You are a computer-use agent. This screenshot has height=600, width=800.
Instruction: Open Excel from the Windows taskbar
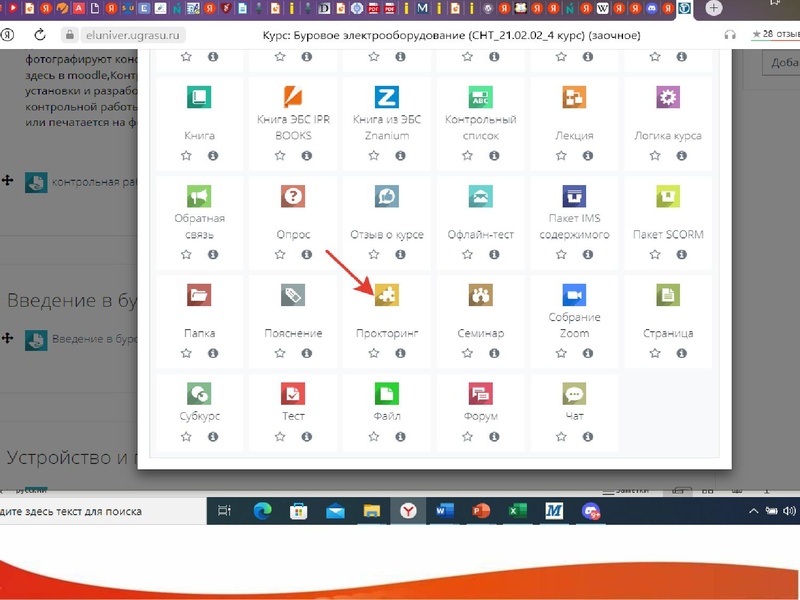coord(516,511)
